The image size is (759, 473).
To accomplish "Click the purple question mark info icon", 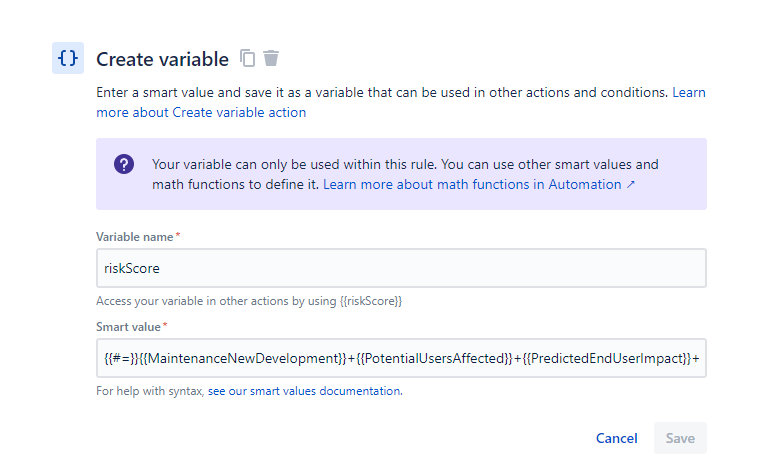I will click(124, 165).
